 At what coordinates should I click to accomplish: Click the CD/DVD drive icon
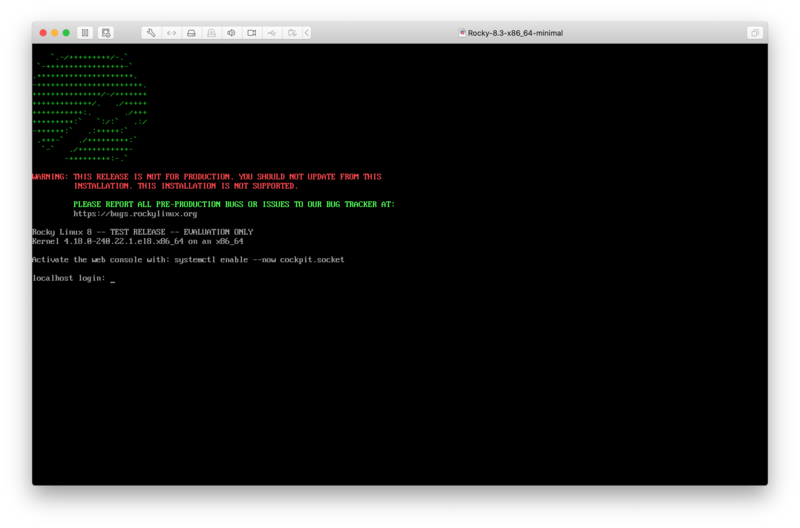211,33
